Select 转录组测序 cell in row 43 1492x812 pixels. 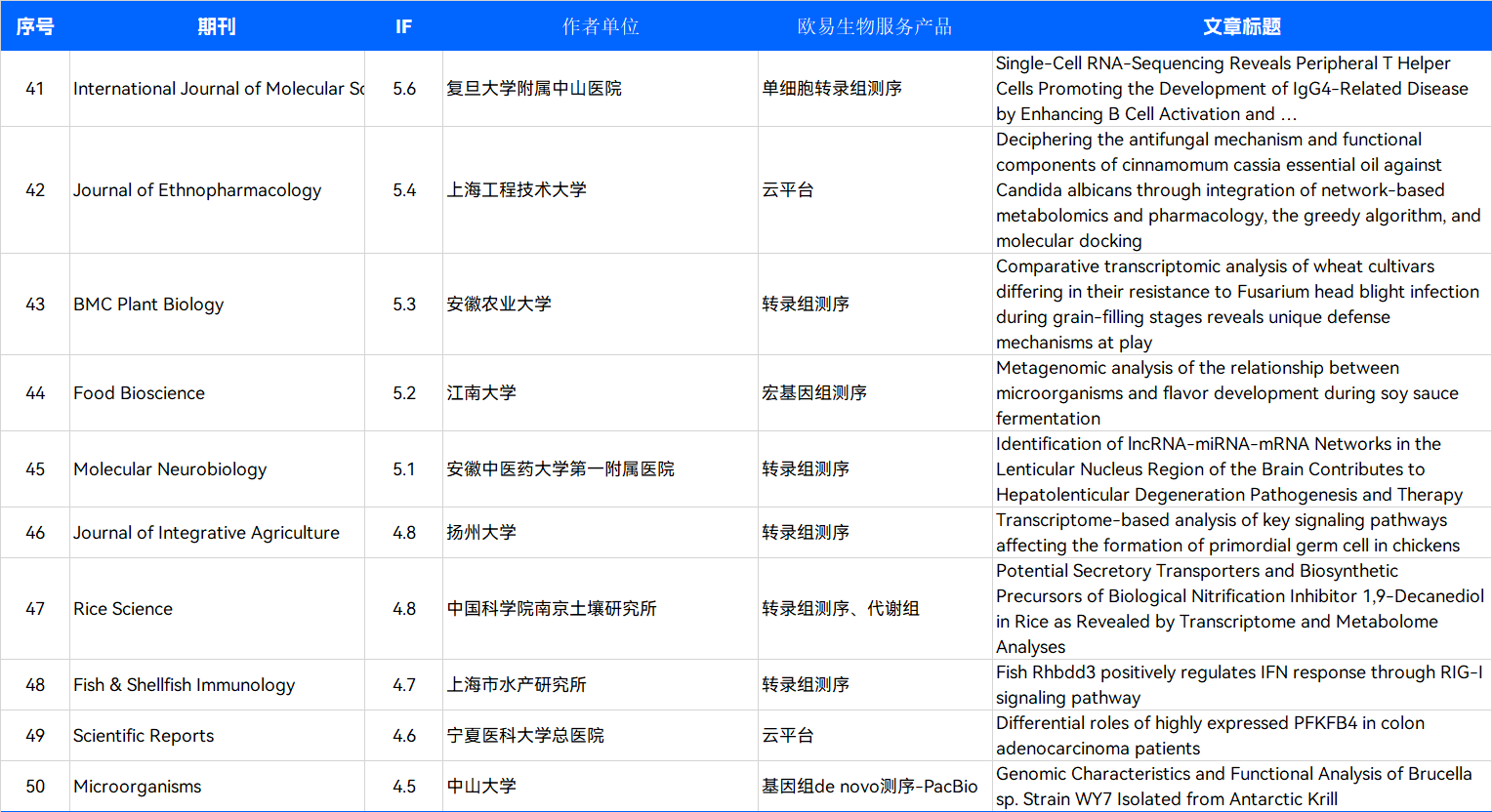coord(875,304)
